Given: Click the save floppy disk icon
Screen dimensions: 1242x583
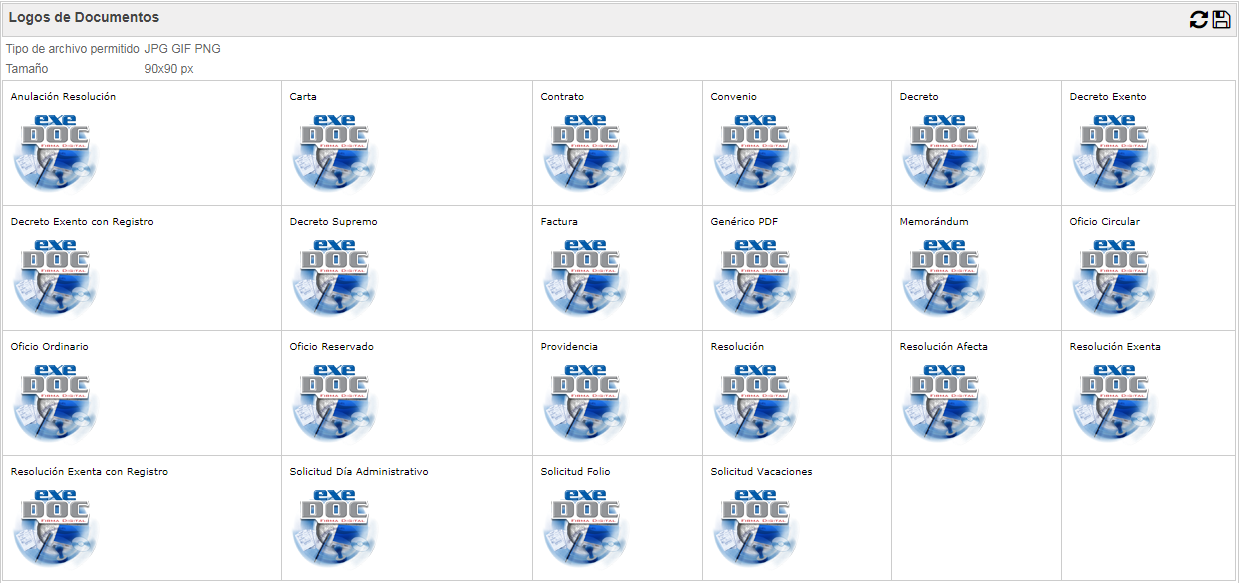Looking at the screenshot, I should (x=1221, y=19).
